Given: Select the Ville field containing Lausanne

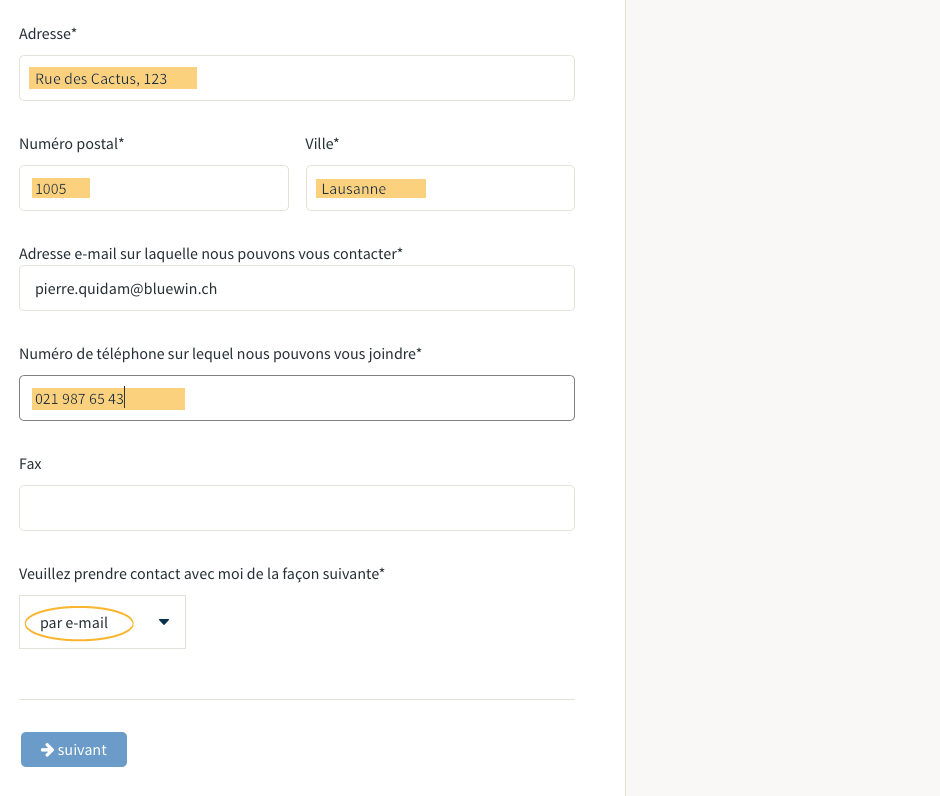Looking at the screenshot, I should coord(440,188).
